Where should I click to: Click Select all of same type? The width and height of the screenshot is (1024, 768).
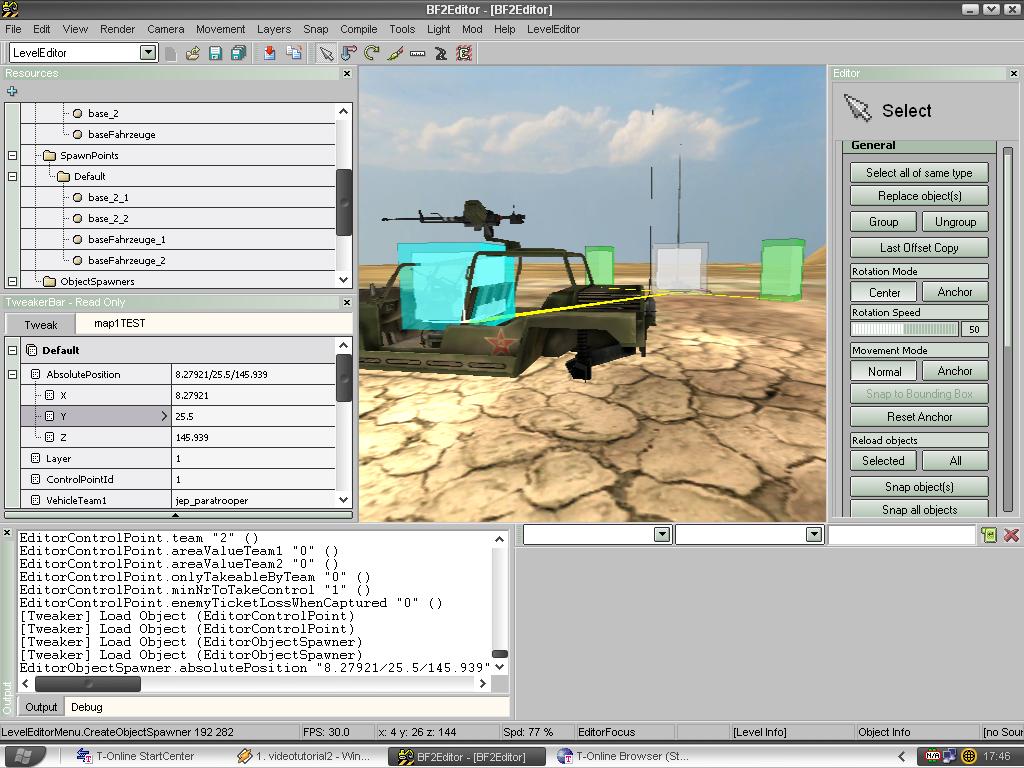click(919, 173)
